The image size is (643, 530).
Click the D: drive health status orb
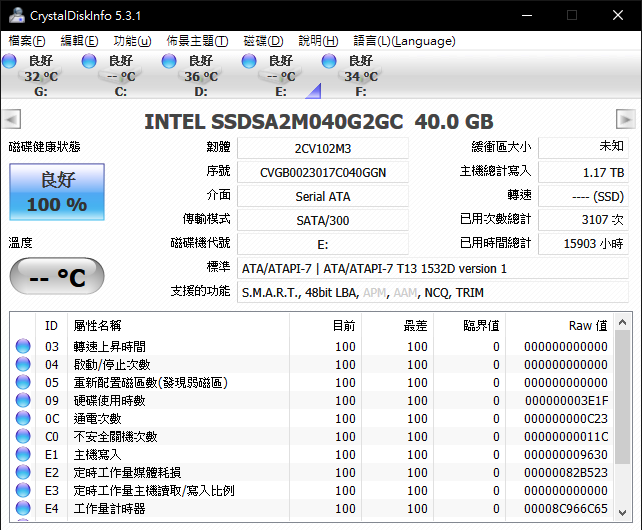169,61
